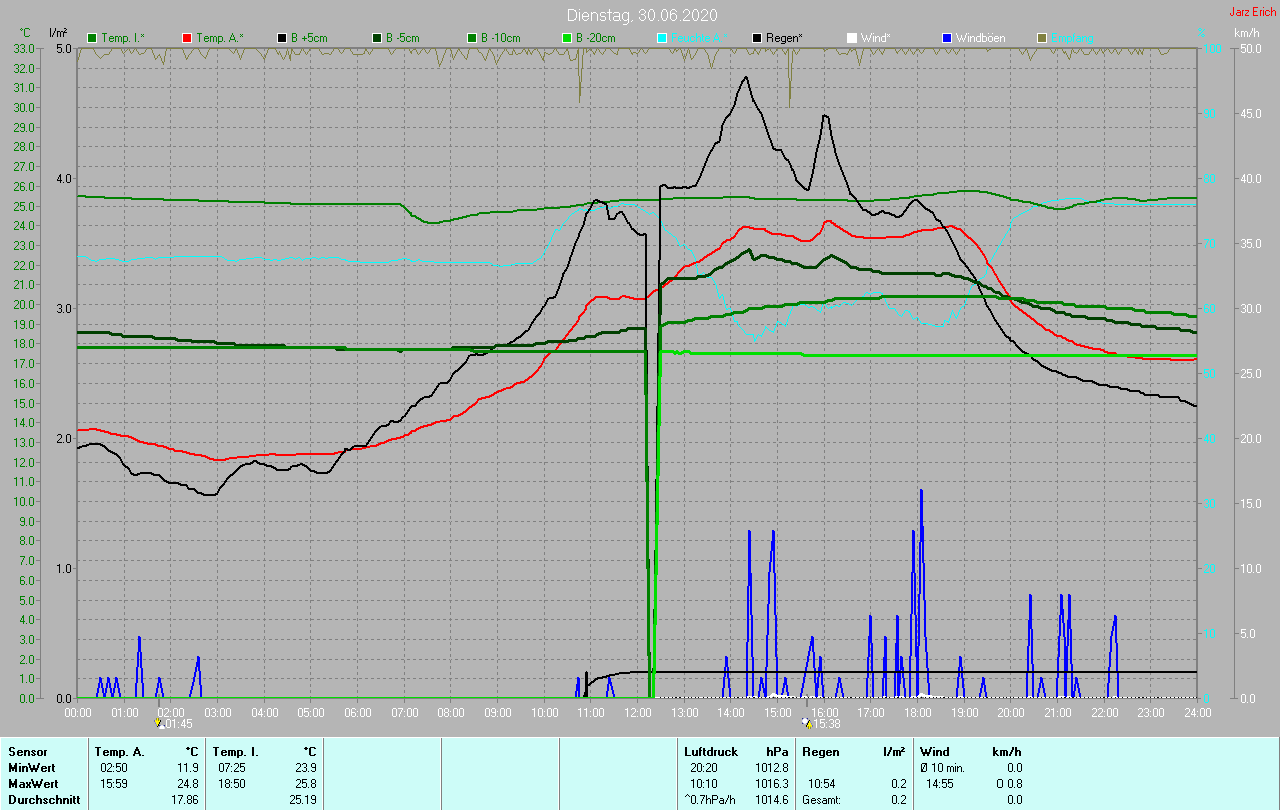Click the marker icon beside 15:38
Image resolution: width=1280 pixels, height=810 pixels.
806,722
